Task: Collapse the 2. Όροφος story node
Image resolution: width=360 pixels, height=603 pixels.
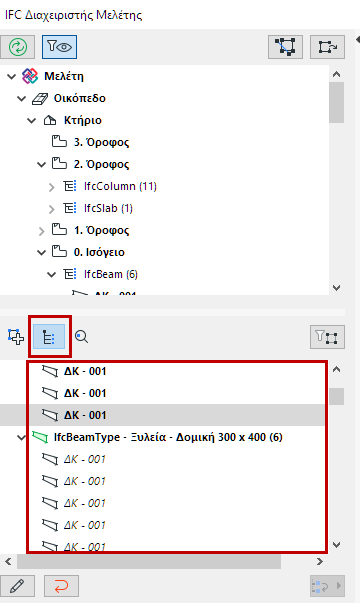Action: 42,165
